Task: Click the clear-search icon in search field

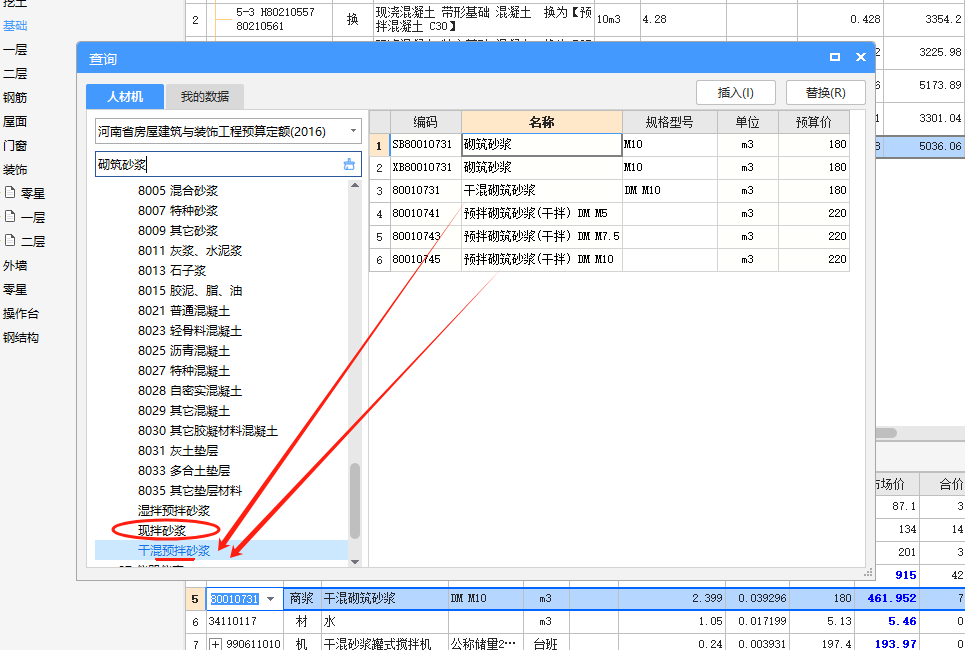Action: (349, 164)
